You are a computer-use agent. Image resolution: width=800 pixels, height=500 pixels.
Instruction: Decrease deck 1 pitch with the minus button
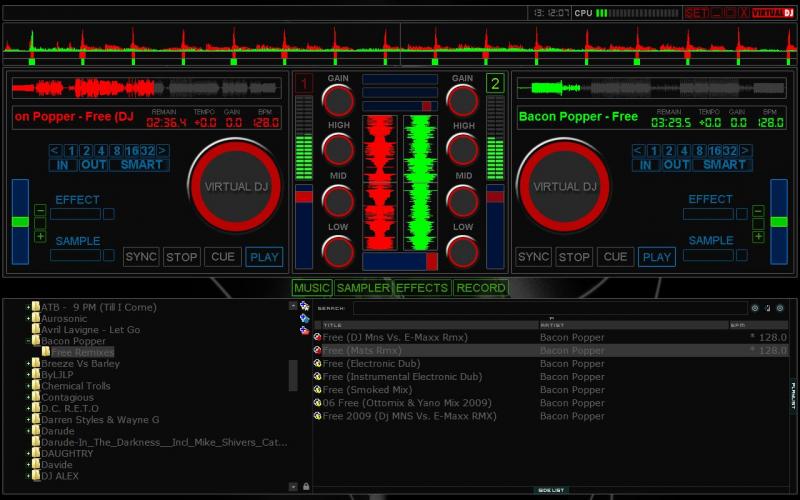pyautogui.click(x=40, y=210)
